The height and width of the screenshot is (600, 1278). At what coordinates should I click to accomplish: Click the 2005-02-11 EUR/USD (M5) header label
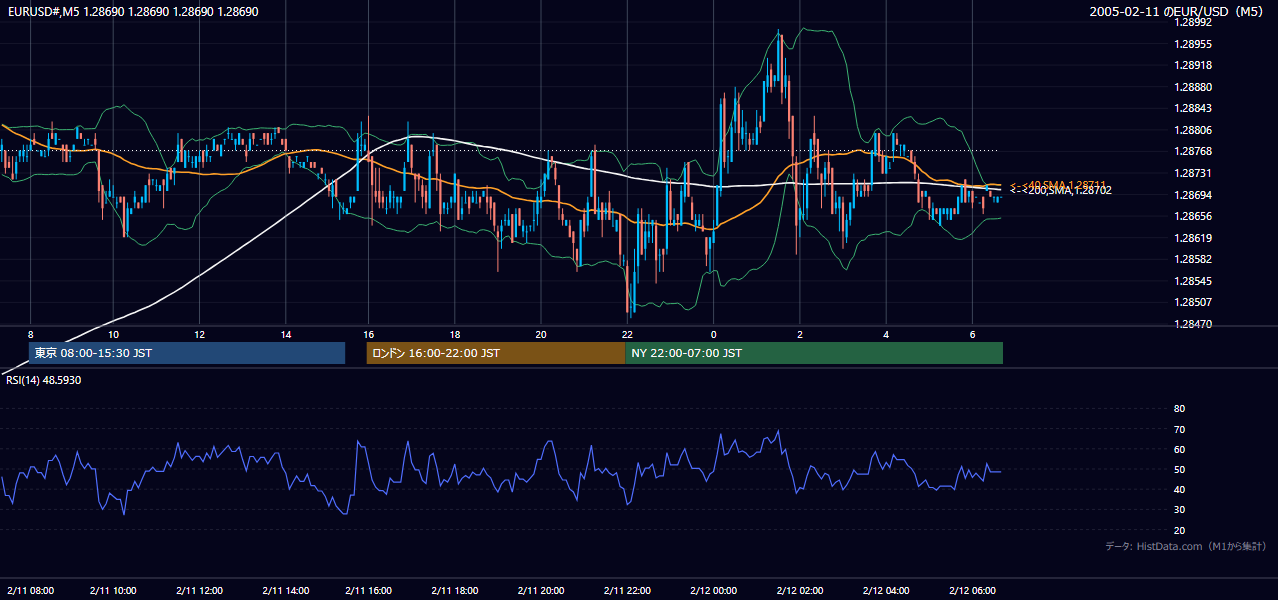coord(1178,12)
